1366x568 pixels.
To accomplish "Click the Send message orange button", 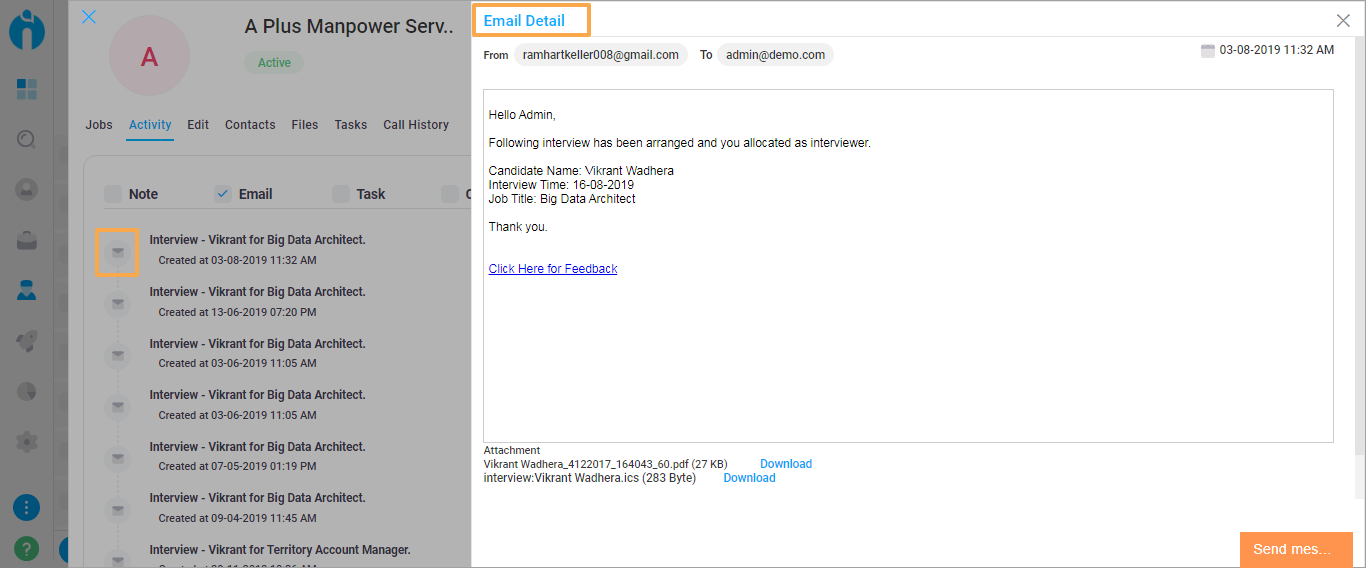I will click(x=1296, y=549).
